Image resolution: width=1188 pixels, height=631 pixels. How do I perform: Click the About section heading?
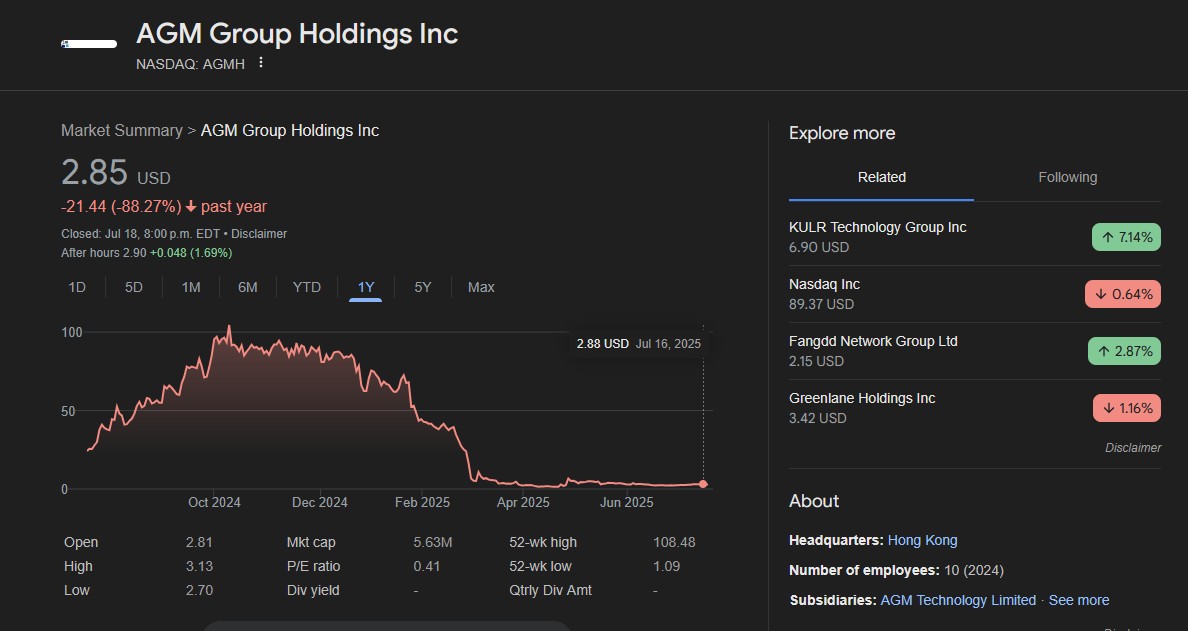coord(814,501)
